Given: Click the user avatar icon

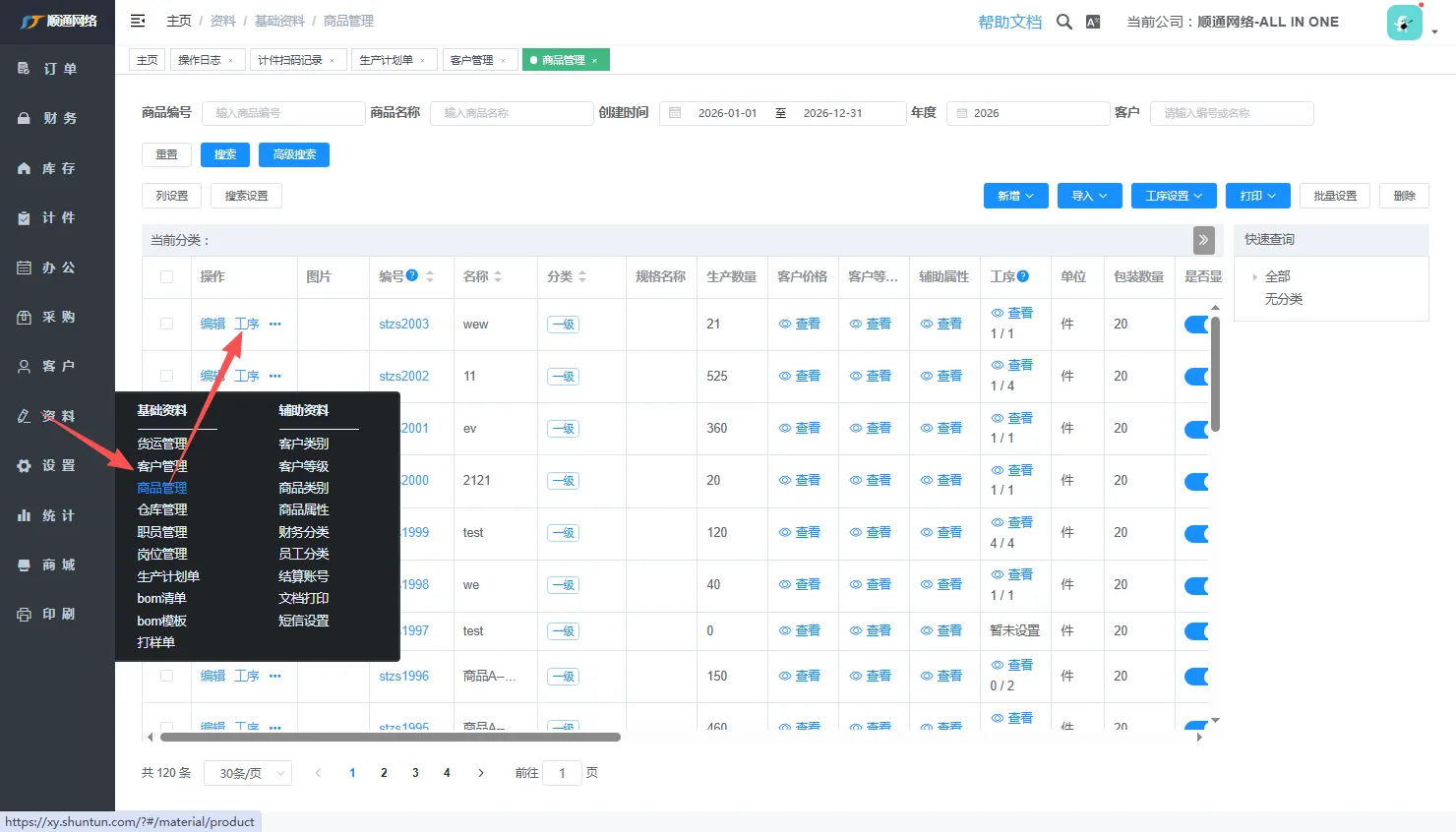Looking at the screenshot, I should (1404, 23).
